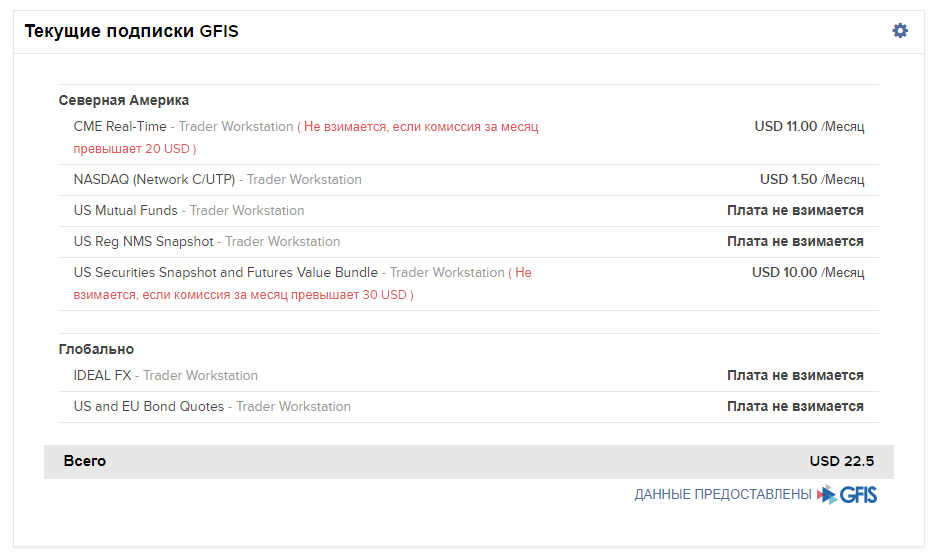The image size is (936, 557).
Task: Click the Северная Америка section heading
Action: [124, 100]
